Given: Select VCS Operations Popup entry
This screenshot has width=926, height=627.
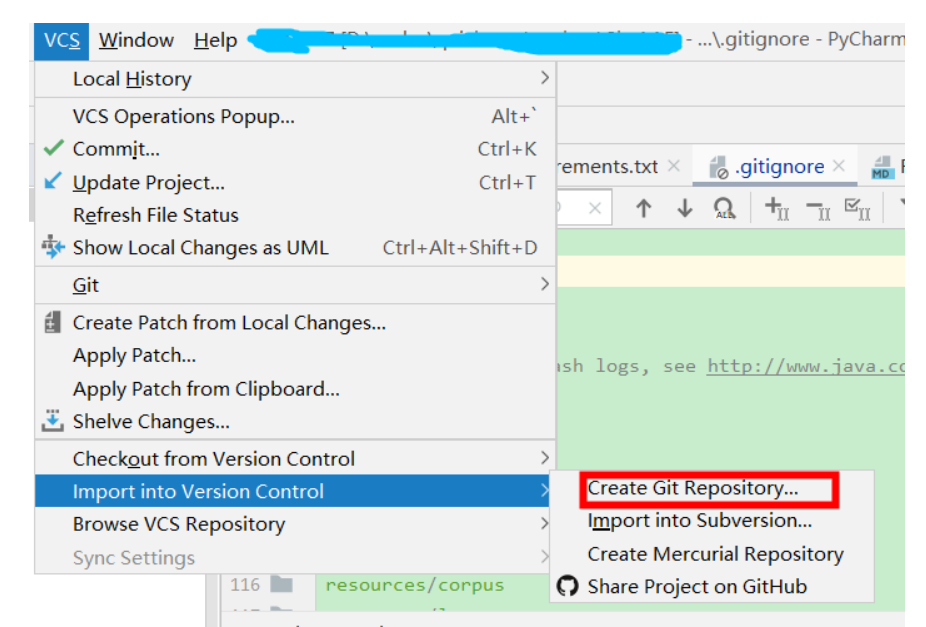Looking at the screenshot, I should coord(295,116).
